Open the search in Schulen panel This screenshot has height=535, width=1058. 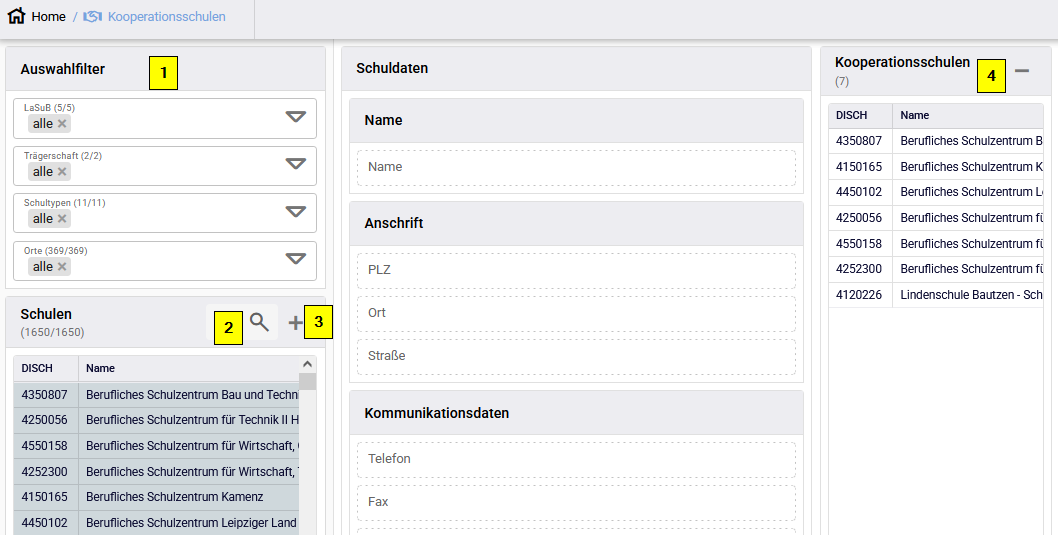pyautogui.click(x=259, y=322)
